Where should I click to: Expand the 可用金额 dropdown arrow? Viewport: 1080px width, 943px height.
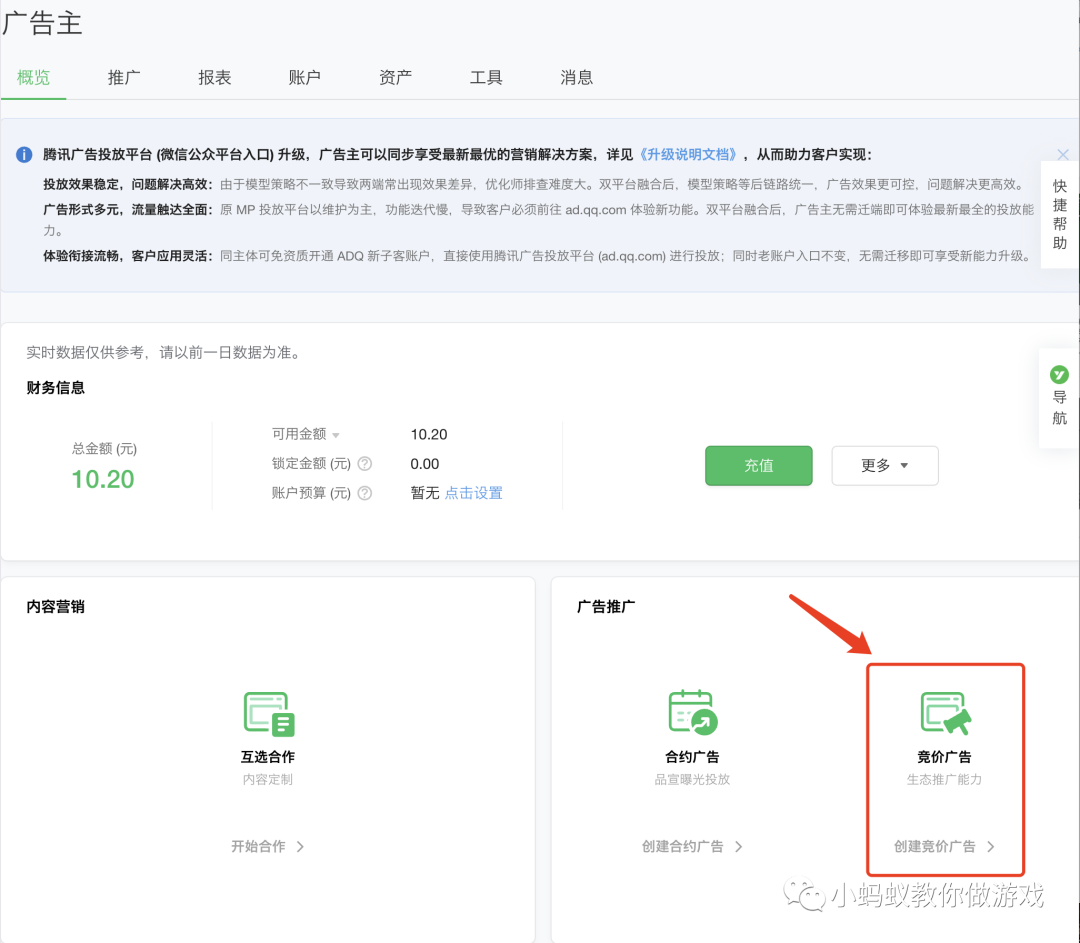336,435
